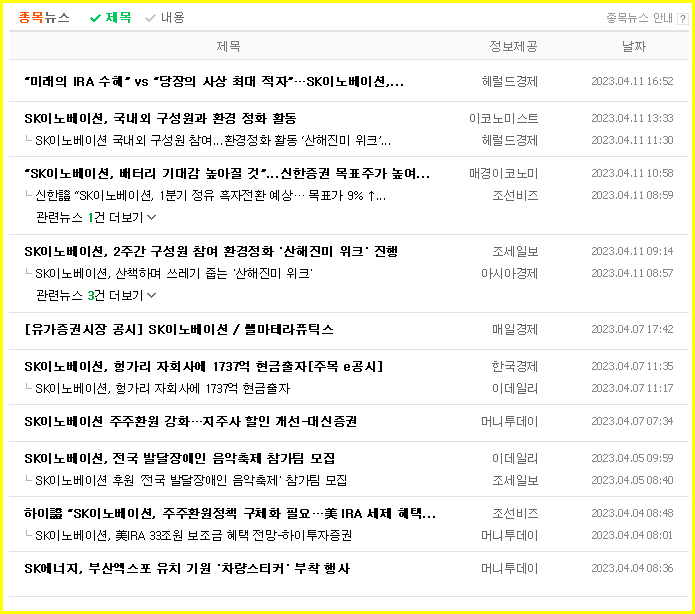695x614 pixels.
Task: Click date 2023.04.05 09:59
Action: click(632, 458)
